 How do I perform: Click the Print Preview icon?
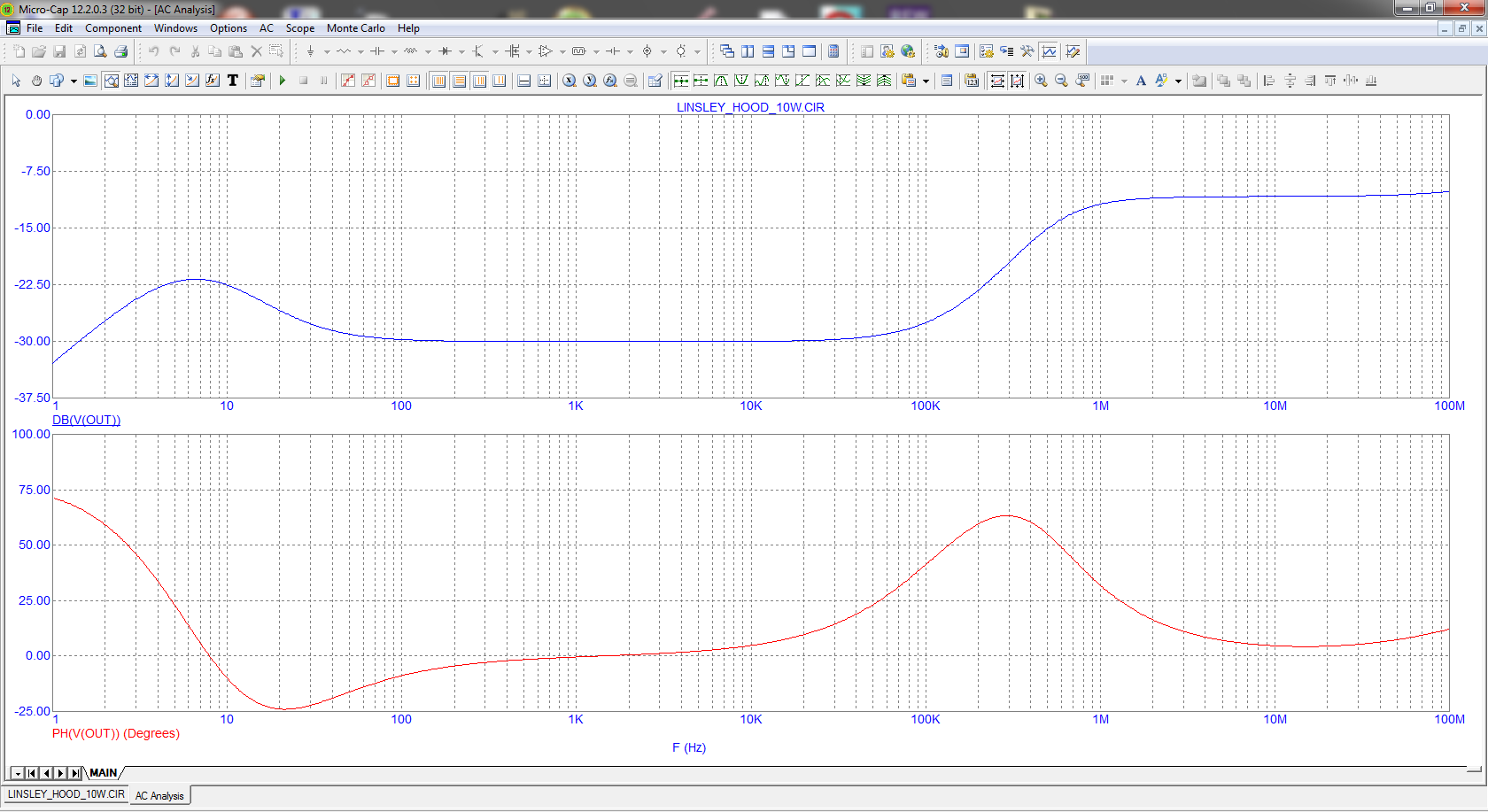pos(100,51)
